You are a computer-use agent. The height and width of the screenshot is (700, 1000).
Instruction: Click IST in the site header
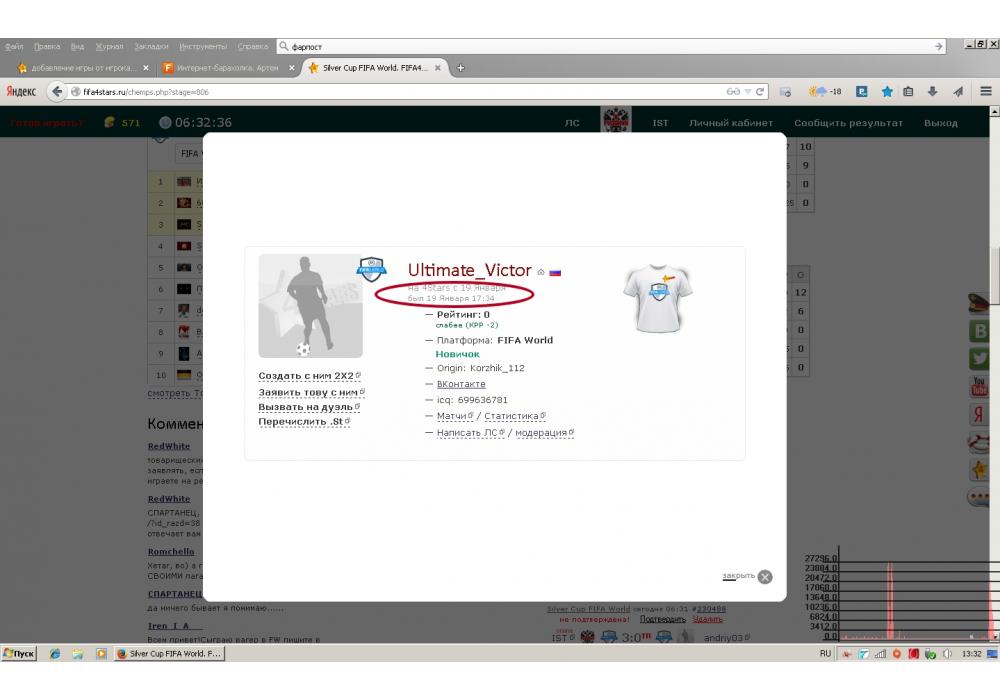click(660, 123)
